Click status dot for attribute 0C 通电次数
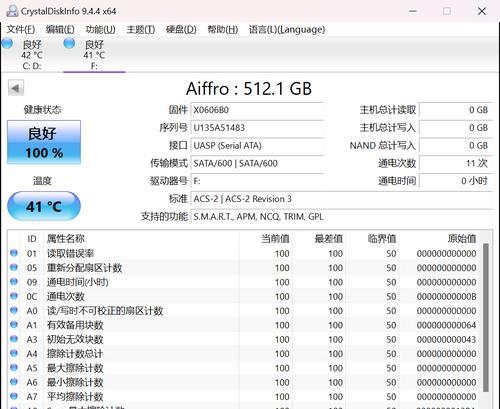The width and height of the screenshot is (500, 409). (x=14, y=296)
